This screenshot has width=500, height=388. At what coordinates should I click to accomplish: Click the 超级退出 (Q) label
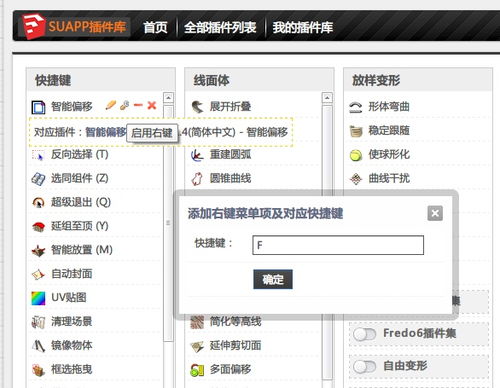[81, 202]
